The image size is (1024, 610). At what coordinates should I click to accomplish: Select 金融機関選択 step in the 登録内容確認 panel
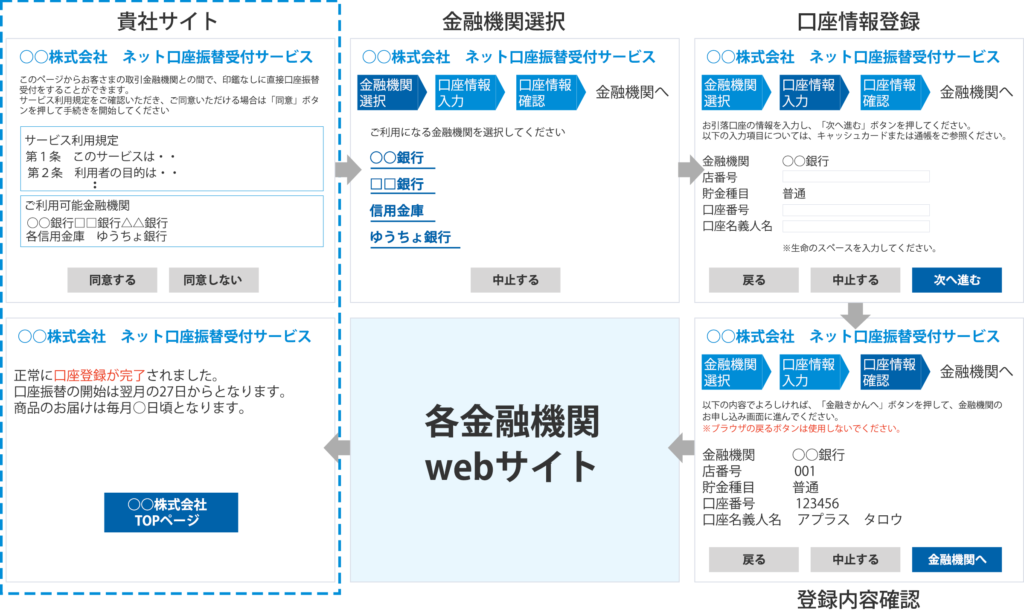tap(735, 372)
